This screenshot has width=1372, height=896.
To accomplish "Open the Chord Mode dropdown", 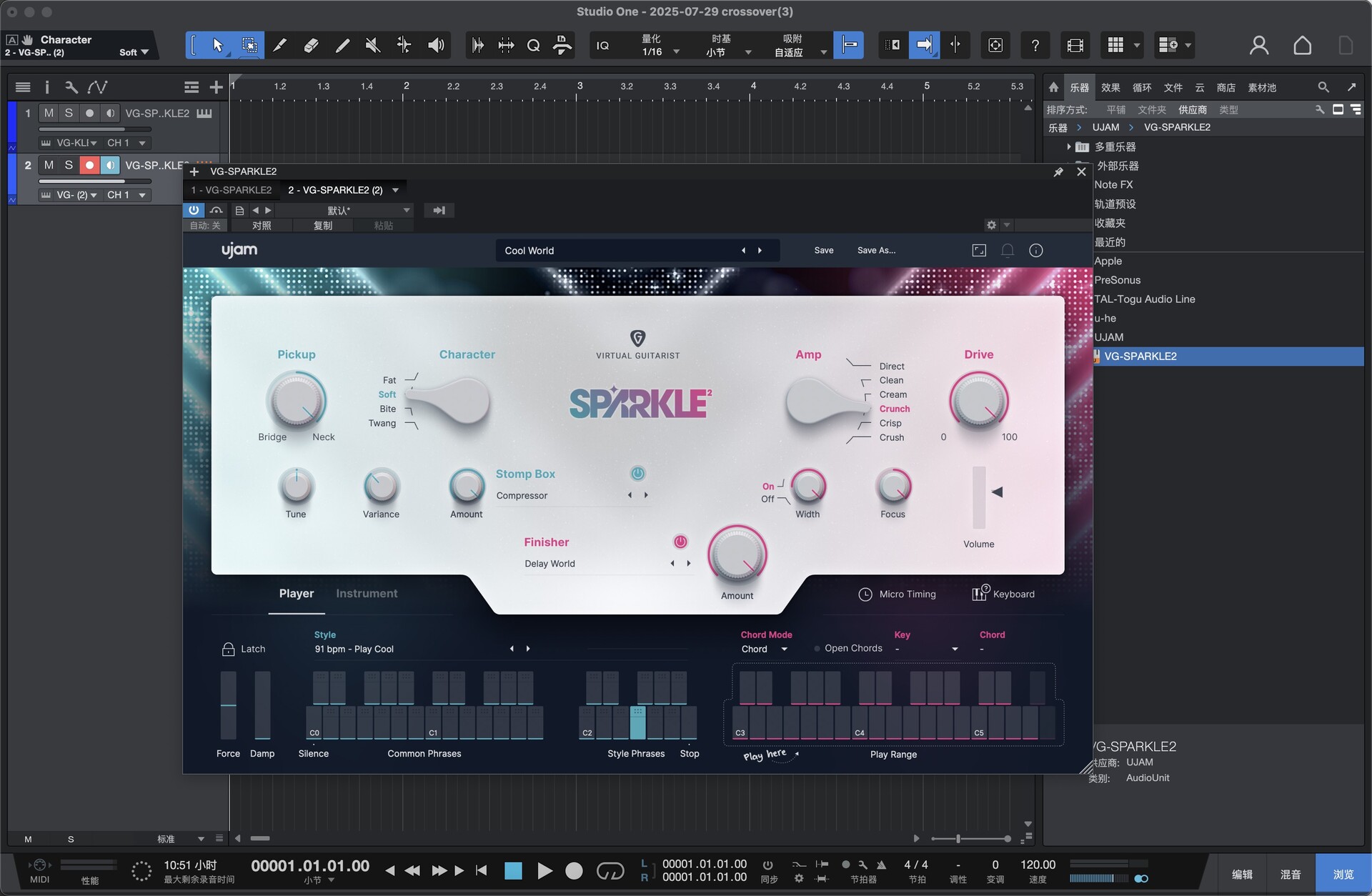I will coord(765,649).
